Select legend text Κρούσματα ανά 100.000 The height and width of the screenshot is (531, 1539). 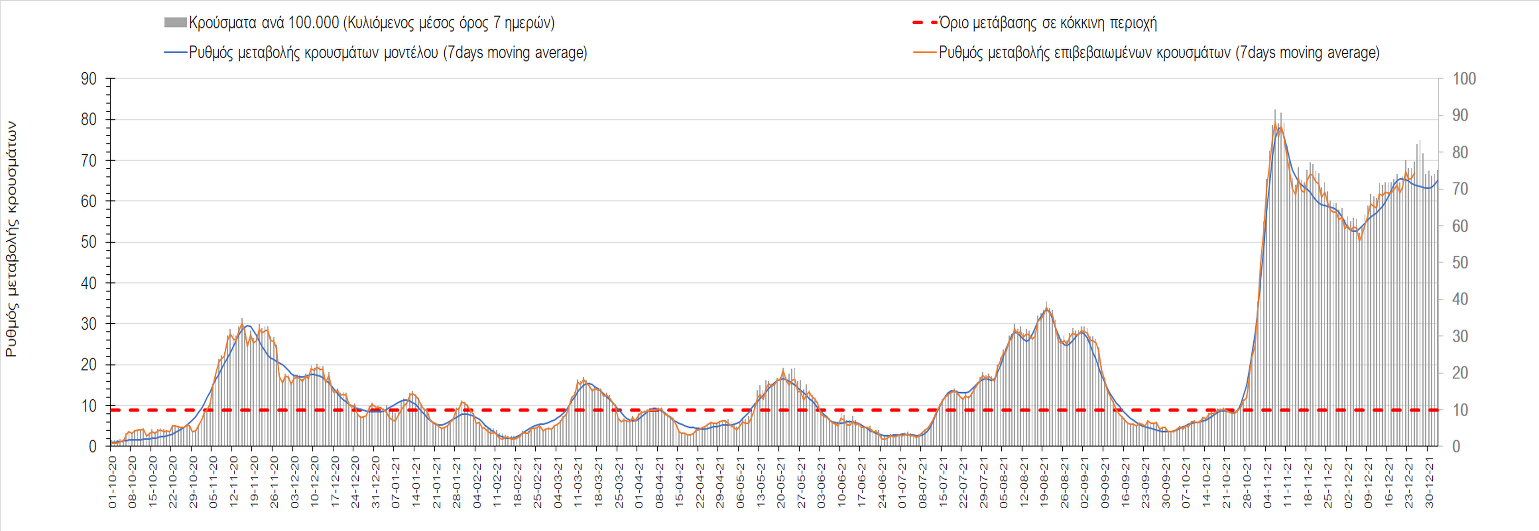(x=370, y=23)
